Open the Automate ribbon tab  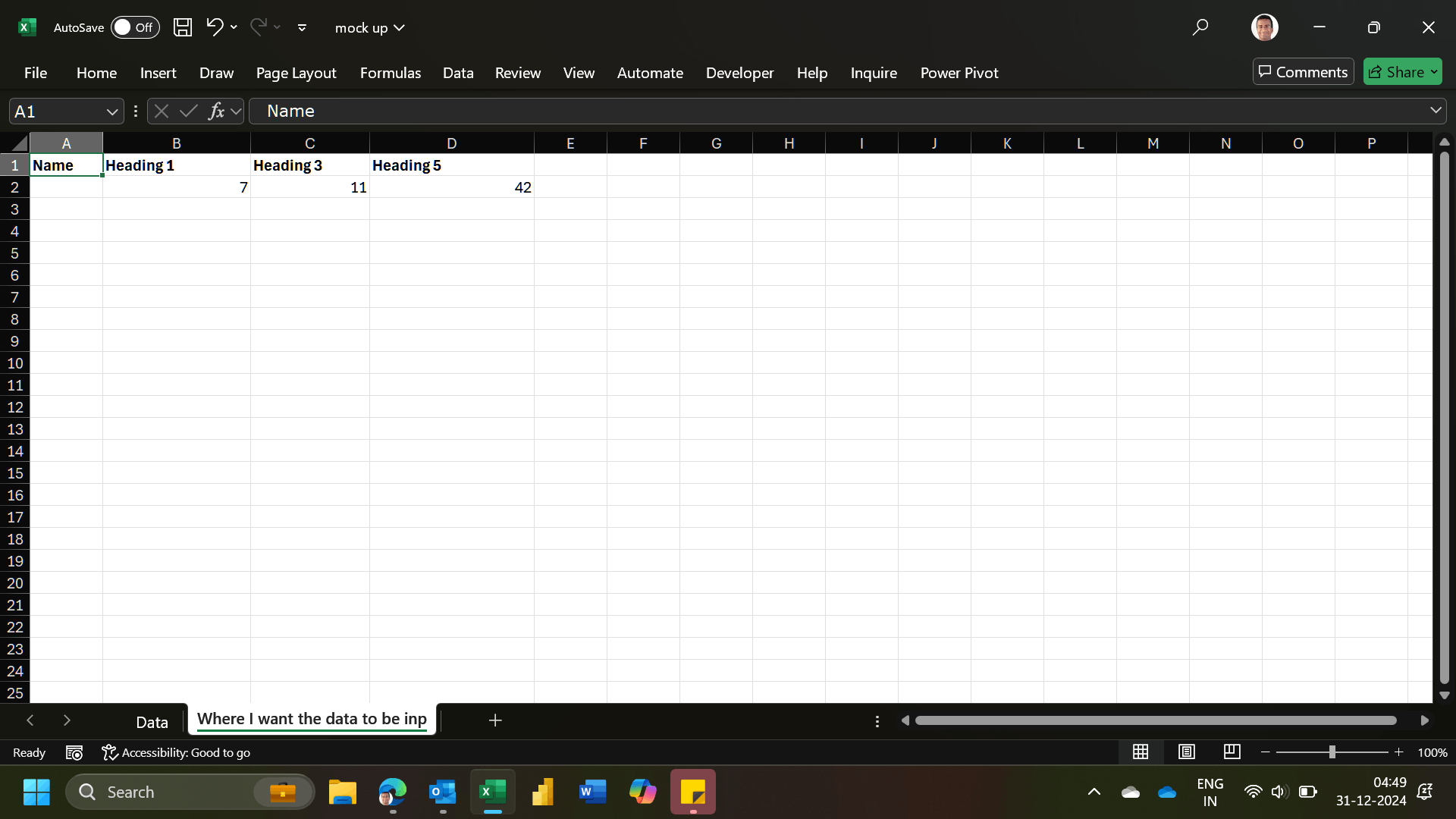650,73
